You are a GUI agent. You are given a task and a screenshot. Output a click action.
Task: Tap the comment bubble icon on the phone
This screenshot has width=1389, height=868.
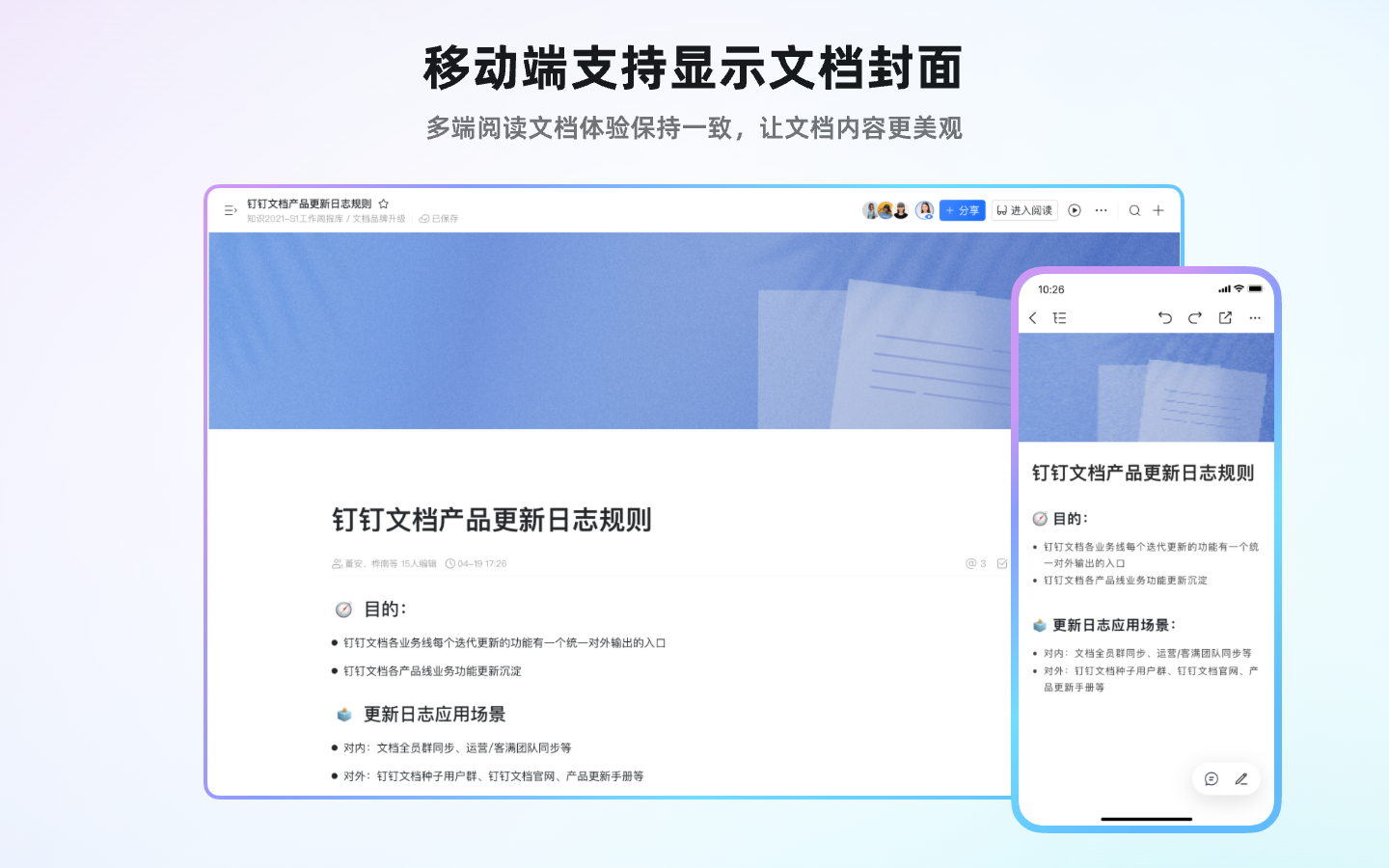(1212, 779)
